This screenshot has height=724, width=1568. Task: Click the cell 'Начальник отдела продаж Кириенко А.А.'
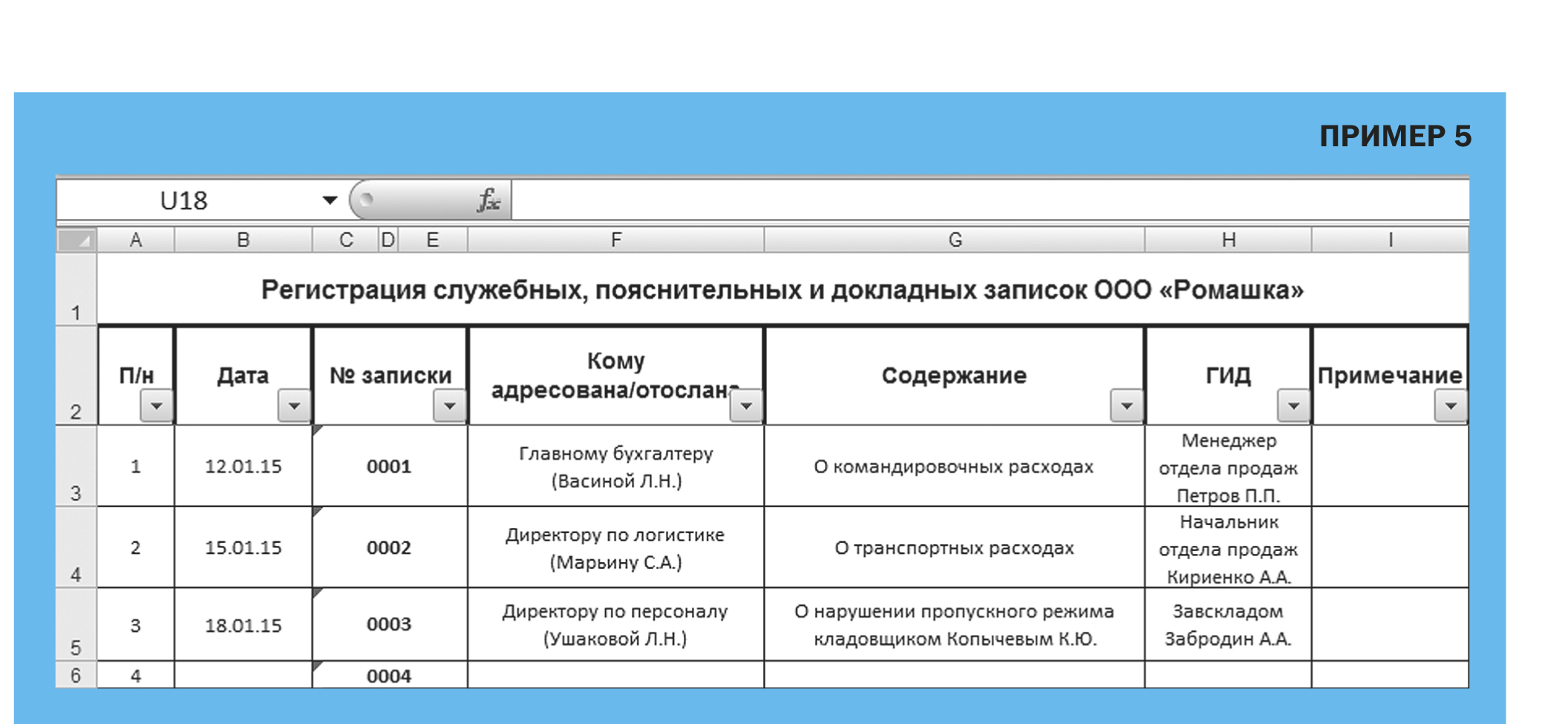click(x=1229, y=548)
